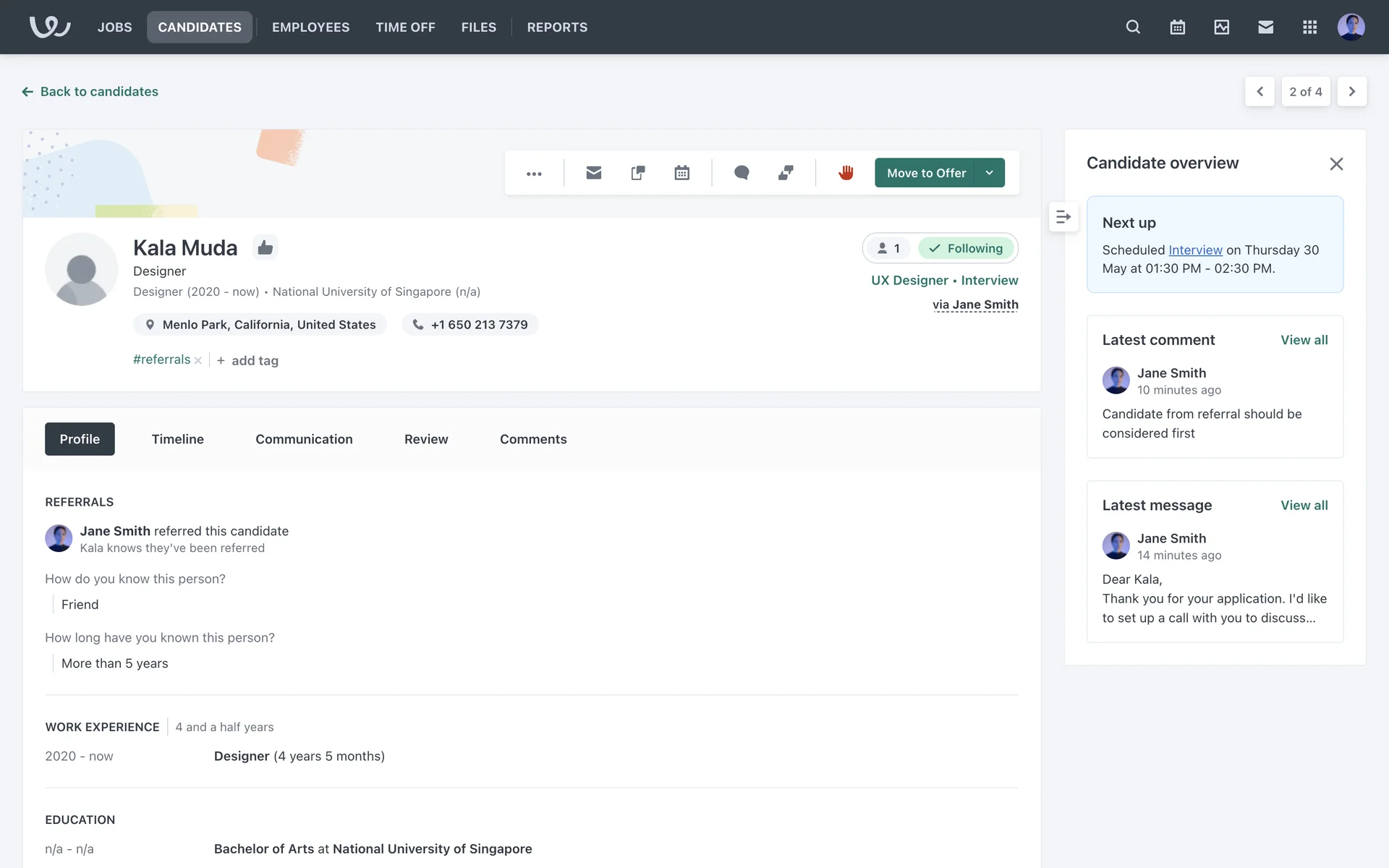Click the comment speech bubble icon
The width and height of the screenshot is (1389, 868).
[742, 173]
